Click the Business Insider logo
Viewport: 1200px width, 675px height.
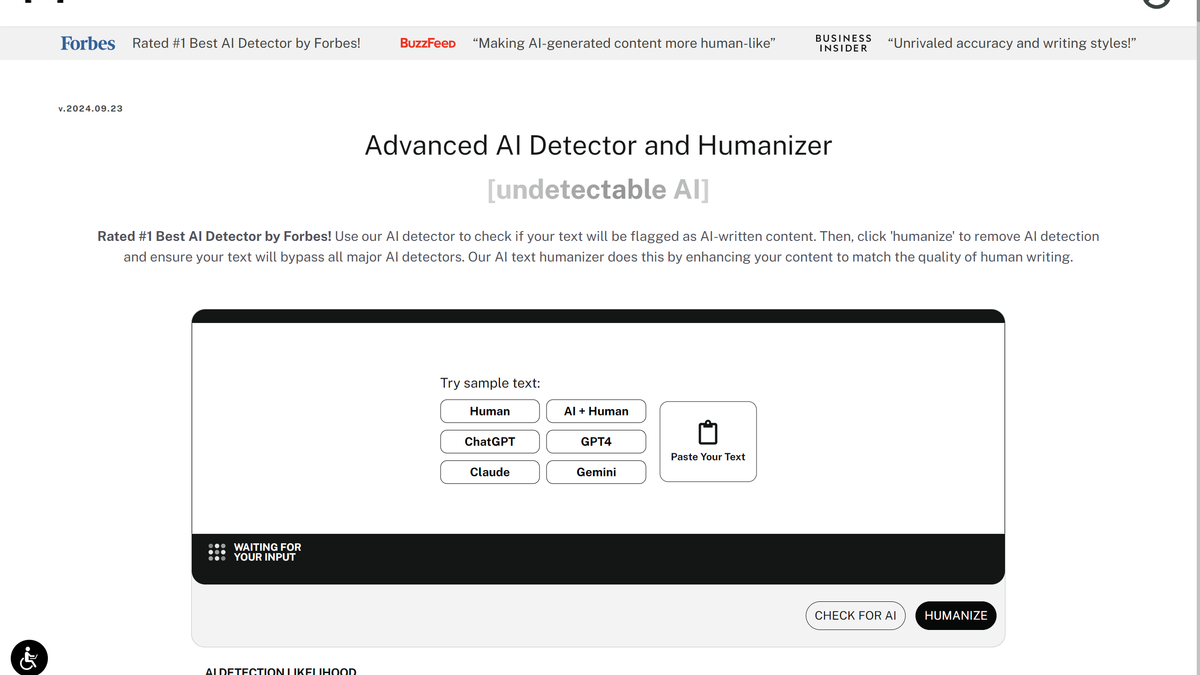tap(843, 43)
